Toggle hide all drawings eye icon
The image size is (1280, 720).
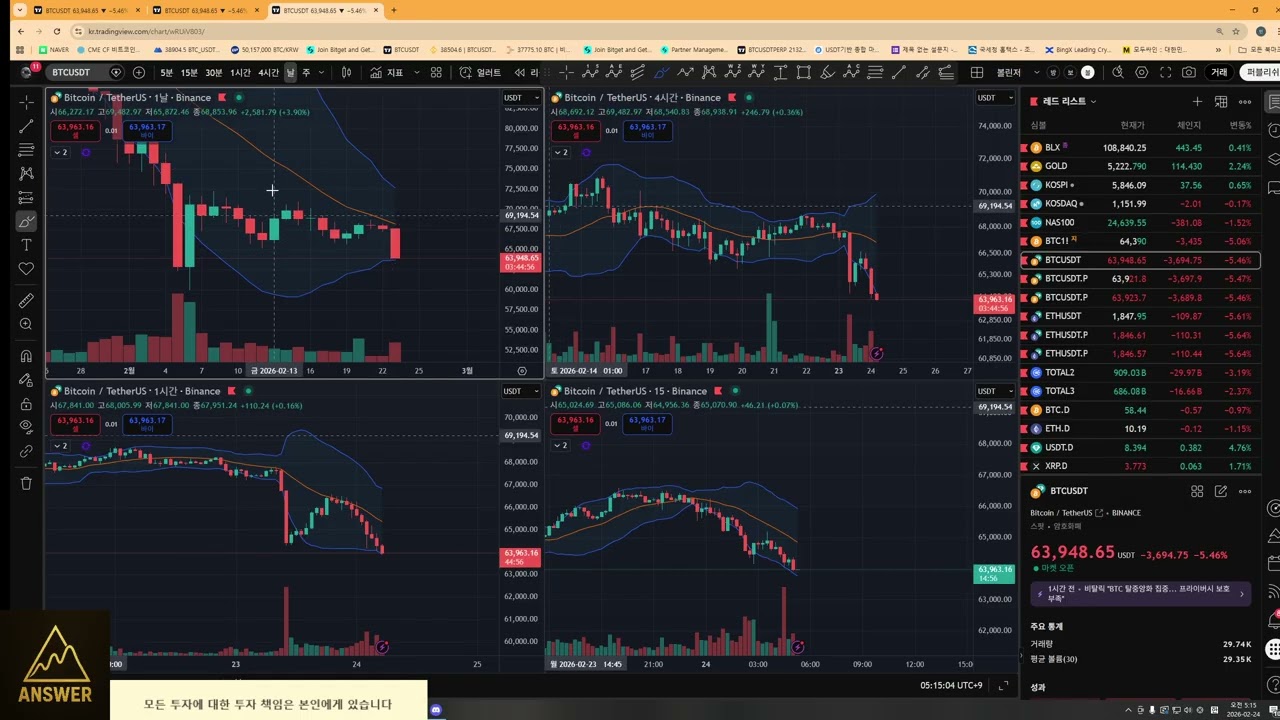[x=26, y=427]
